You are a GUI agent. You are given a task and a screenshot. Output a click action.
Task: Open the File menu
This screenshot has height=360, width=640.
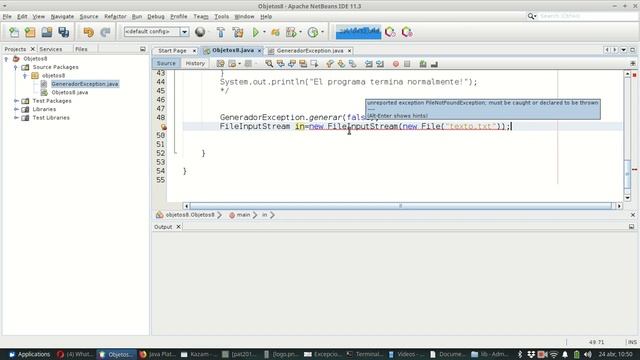click(7, 16)
